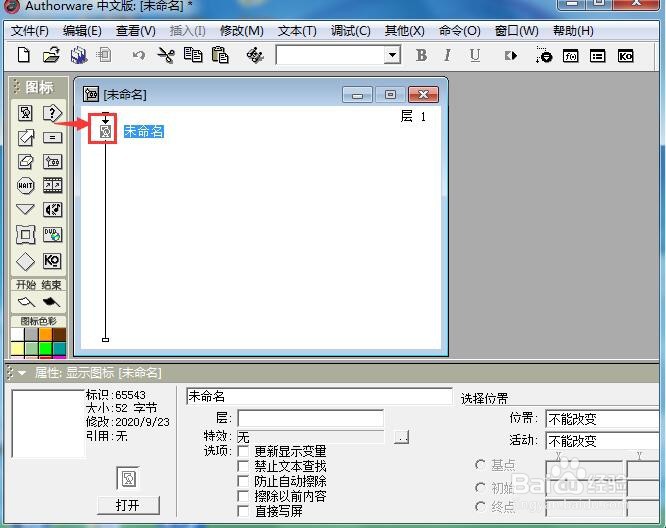This screenshot has height=528, width=666.
Task: Select the 基点 radio button
Action: pyautogui.click(x=480, y=465)
